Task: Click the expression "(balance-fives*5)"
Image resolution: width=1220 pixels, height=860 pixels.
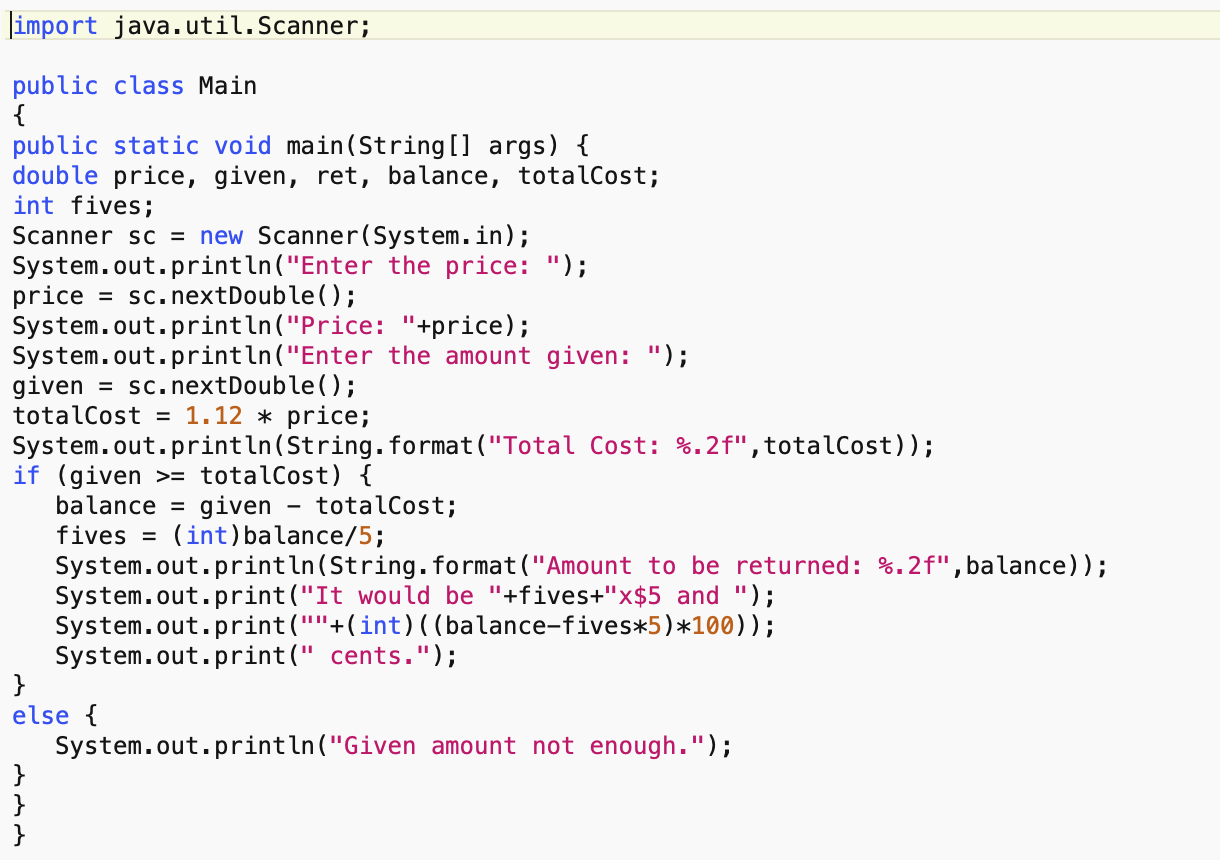Action: [x=553, y=626]
